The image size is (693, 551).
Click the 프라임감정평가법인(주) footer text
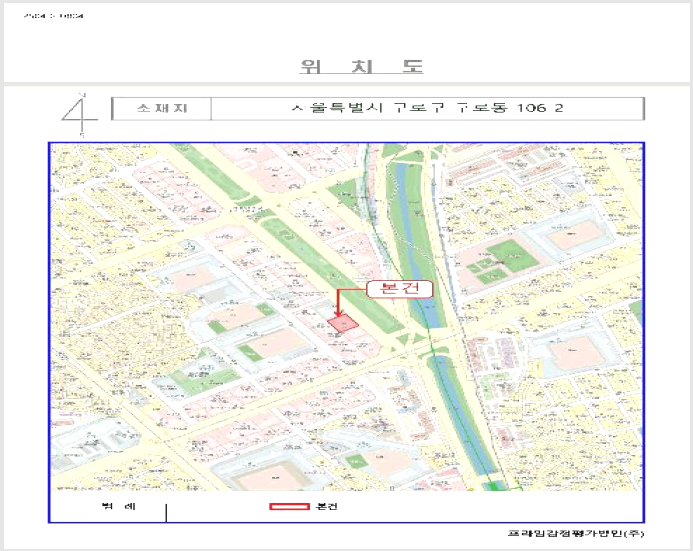[x=575, y=533]
